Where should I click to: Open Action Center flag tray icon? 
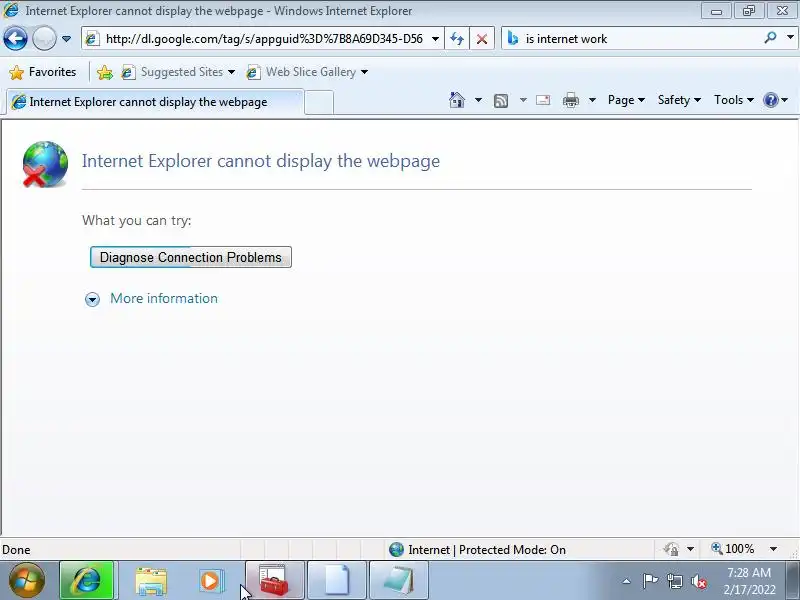(651, 581)
